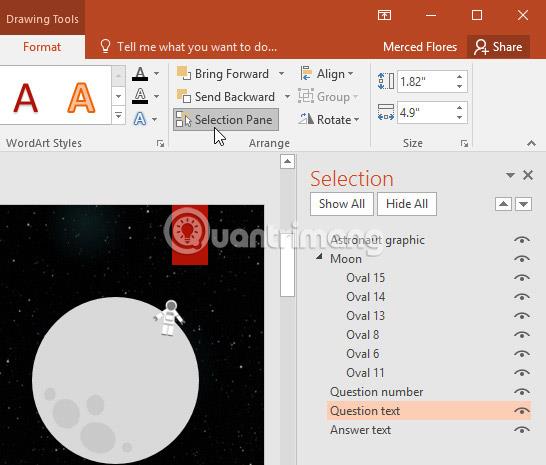Click Show All in Selection pane

(x=342, y=204)
